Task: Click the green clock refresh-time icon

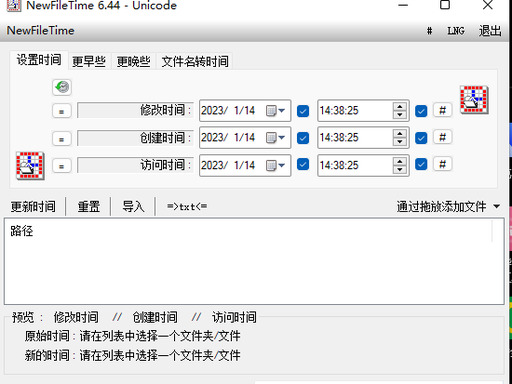Action: click(x=62, y=87)
